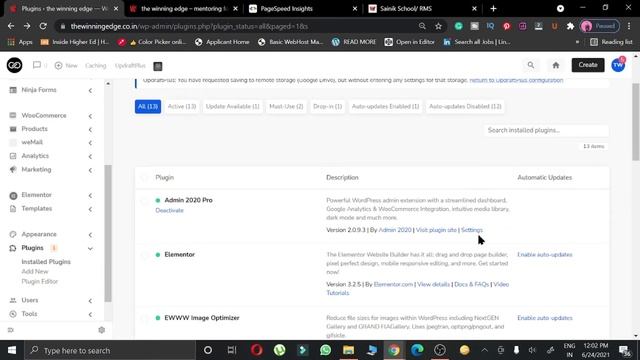640x360 pixels.
Task: Select the Drop-in (1) filter
Action: point(327,107)
